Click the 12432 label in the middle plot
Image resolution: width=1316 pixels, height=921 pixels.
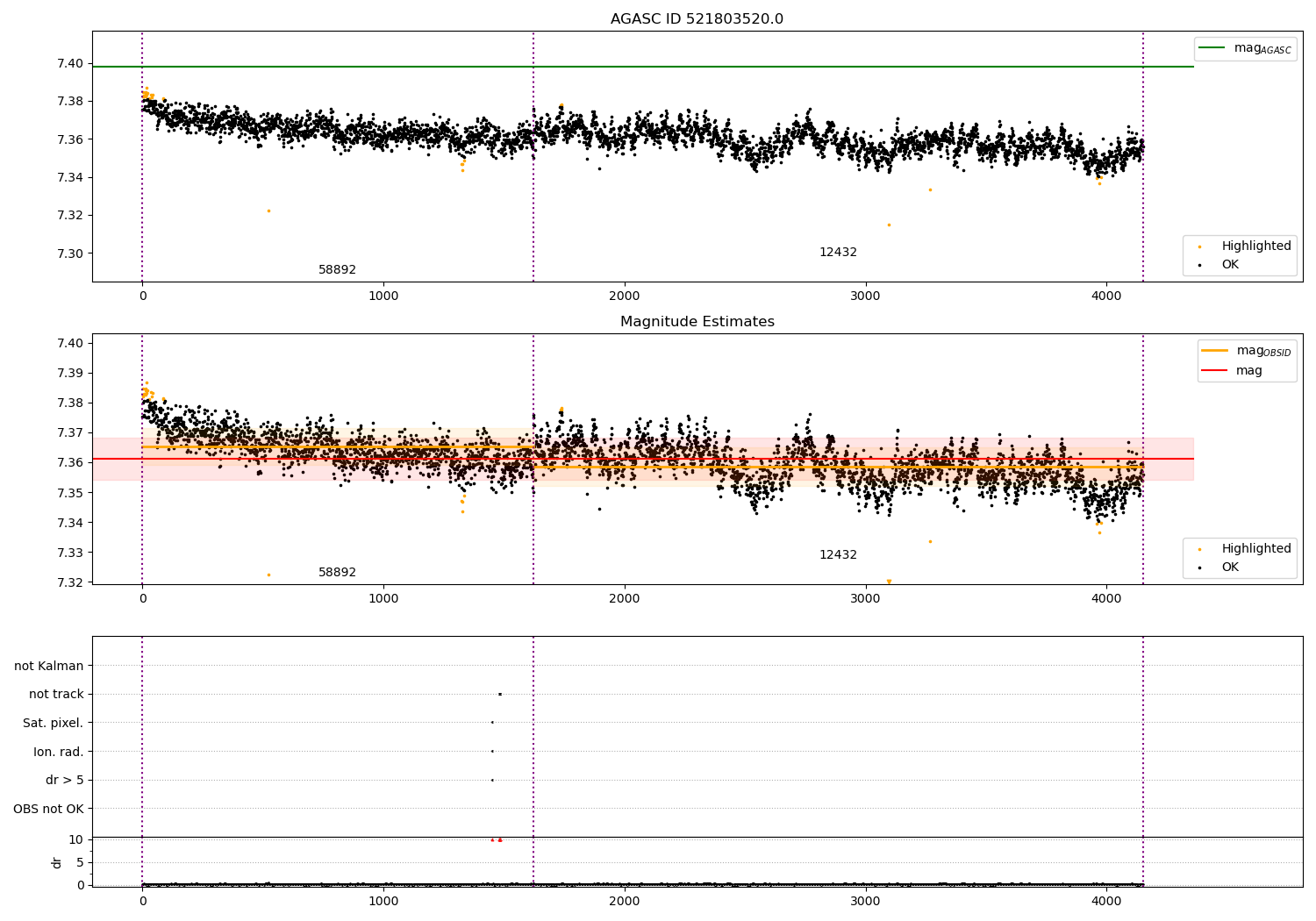tap(838, 555)
